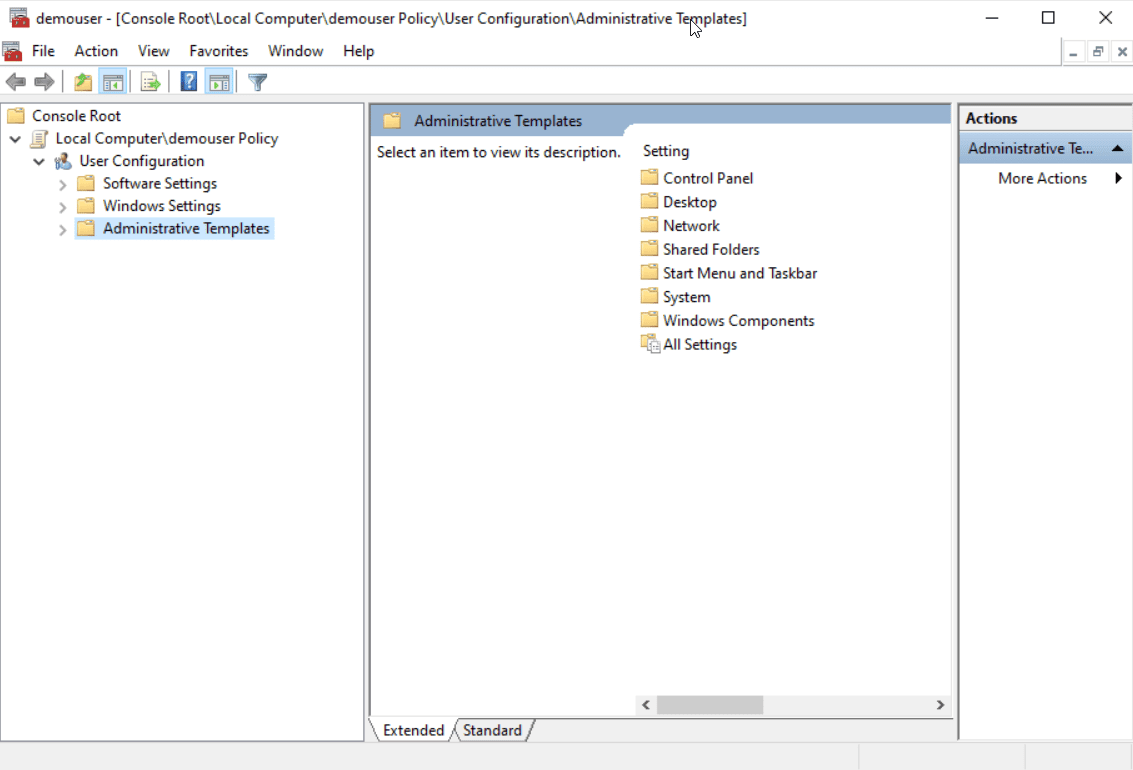Viewport: 1133px width, 770px height.
Task: Click the console icon left of File menu
Action: (12, 51)
